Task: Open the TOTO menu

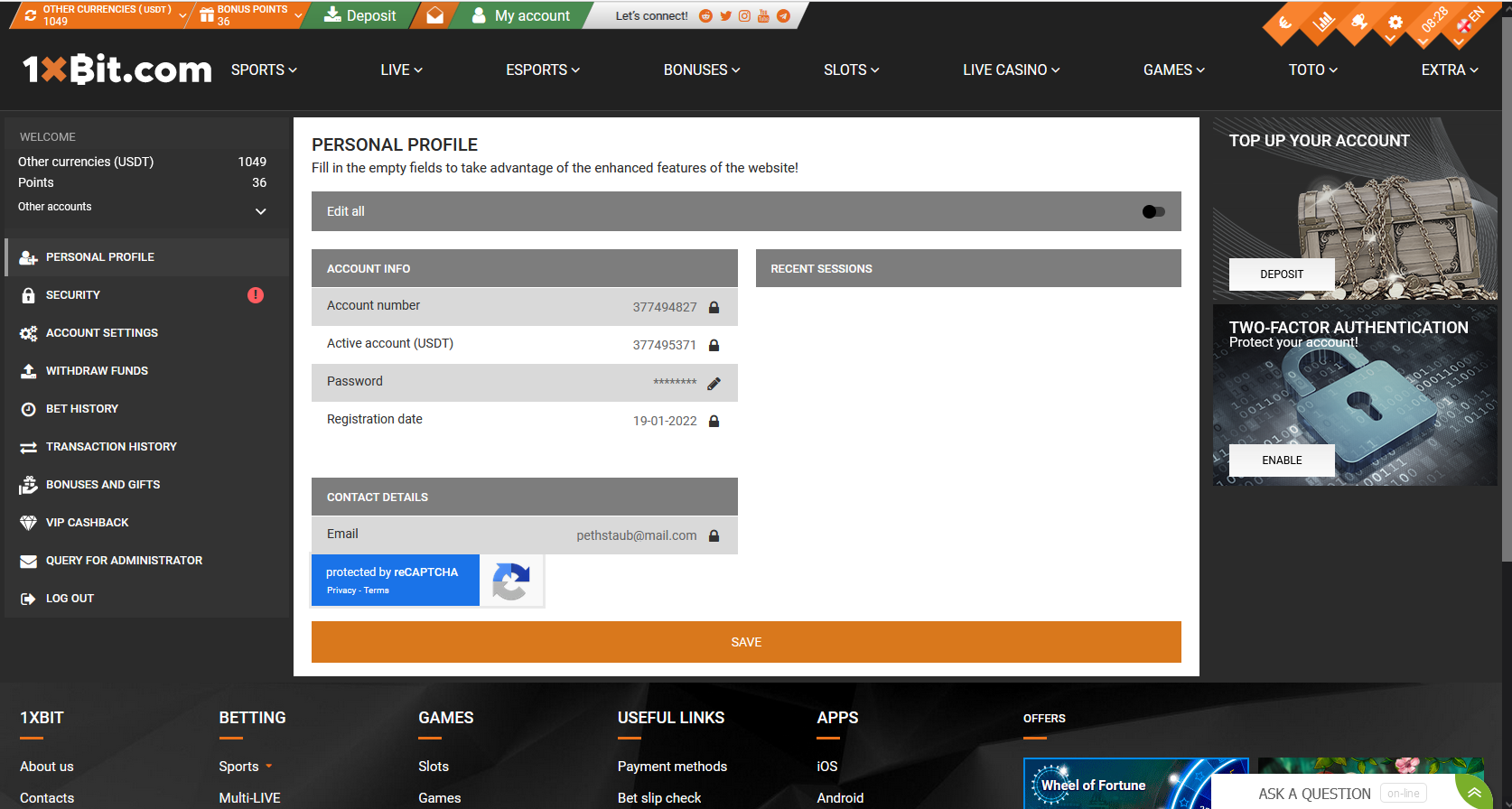Action: [1313, 70]
